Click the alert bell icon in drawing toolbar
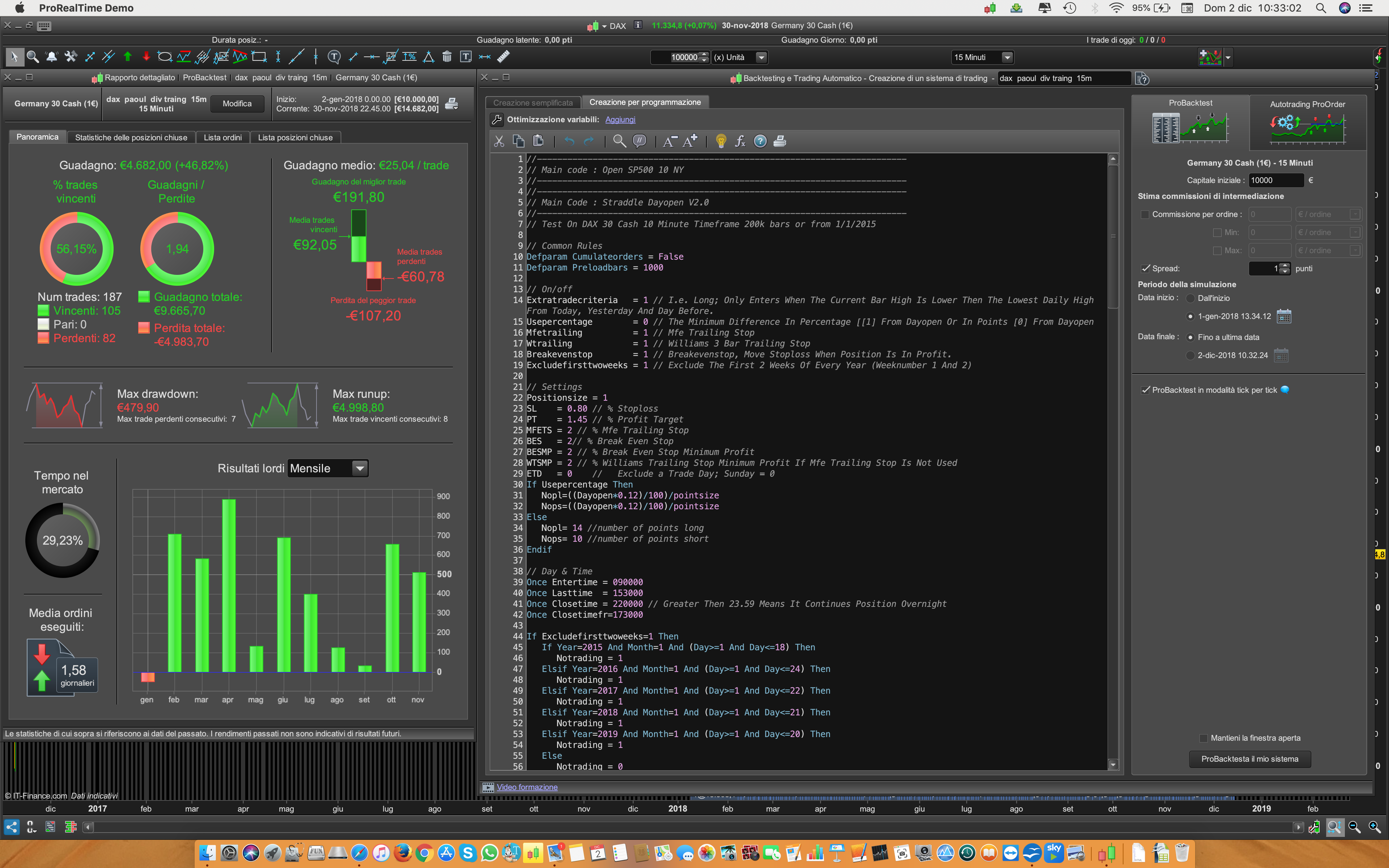This screenshot has height=868, width=1389. pos(52,57)
